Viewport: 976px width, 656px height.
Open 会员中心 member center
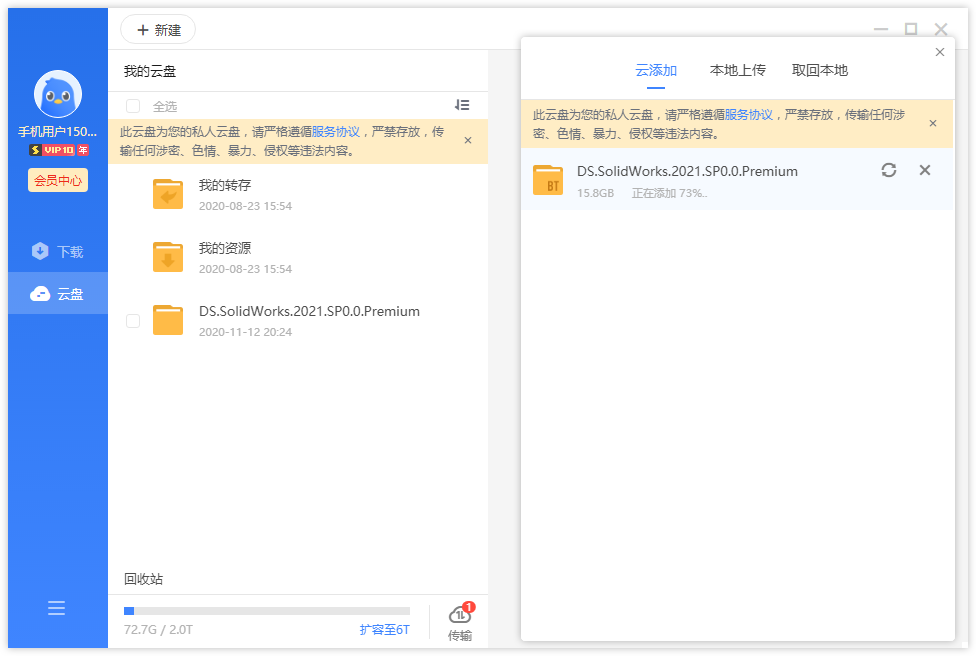coord(58,180)
